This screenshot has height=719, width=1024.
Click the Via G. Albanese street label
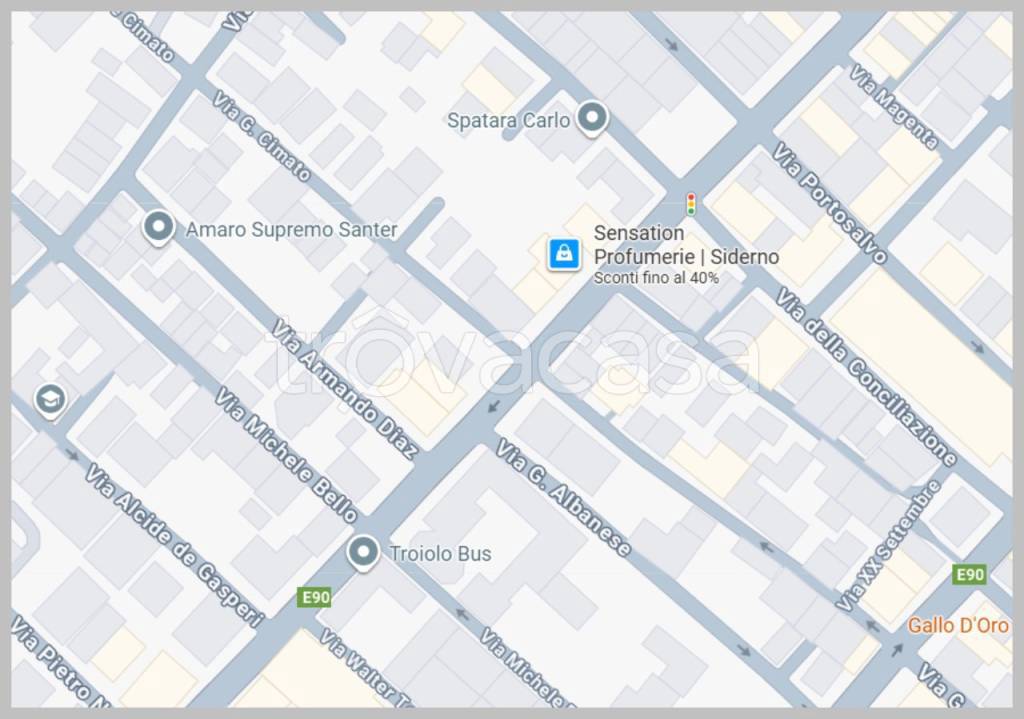coord(563,498)
